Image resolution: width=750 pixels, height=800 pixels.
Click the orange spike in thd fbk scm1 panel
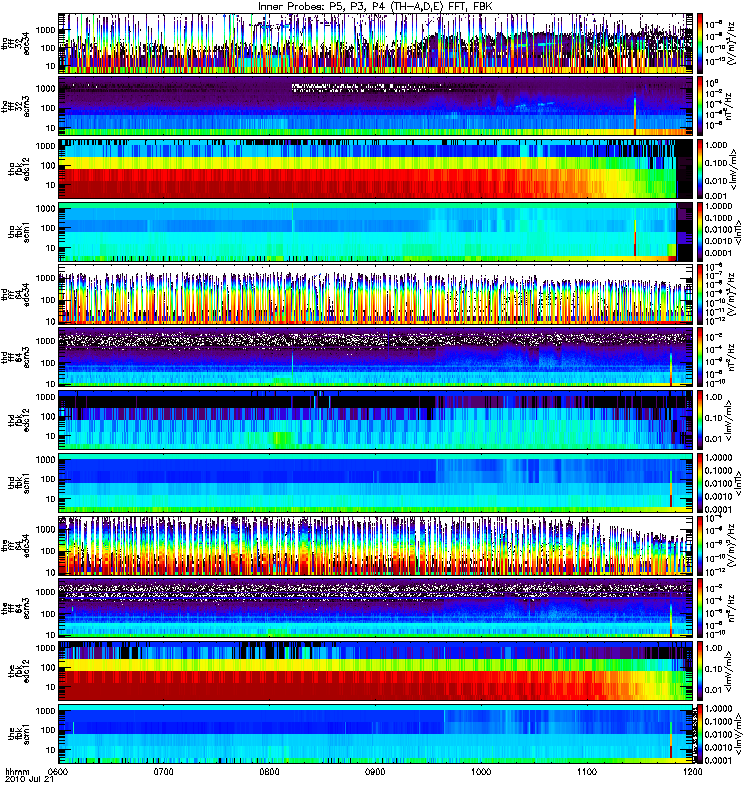tap(671, 490)
